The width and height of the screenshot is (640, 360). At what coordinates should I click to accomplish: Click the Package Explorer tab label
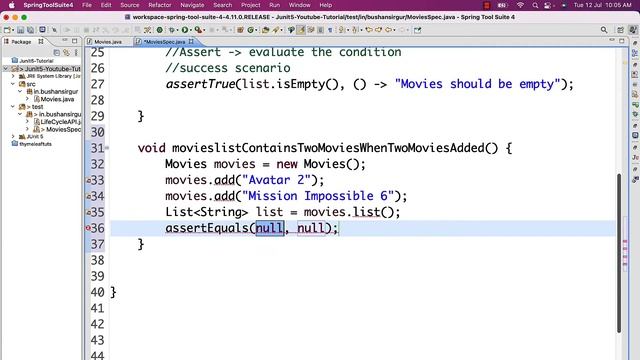tap(21, 42)
